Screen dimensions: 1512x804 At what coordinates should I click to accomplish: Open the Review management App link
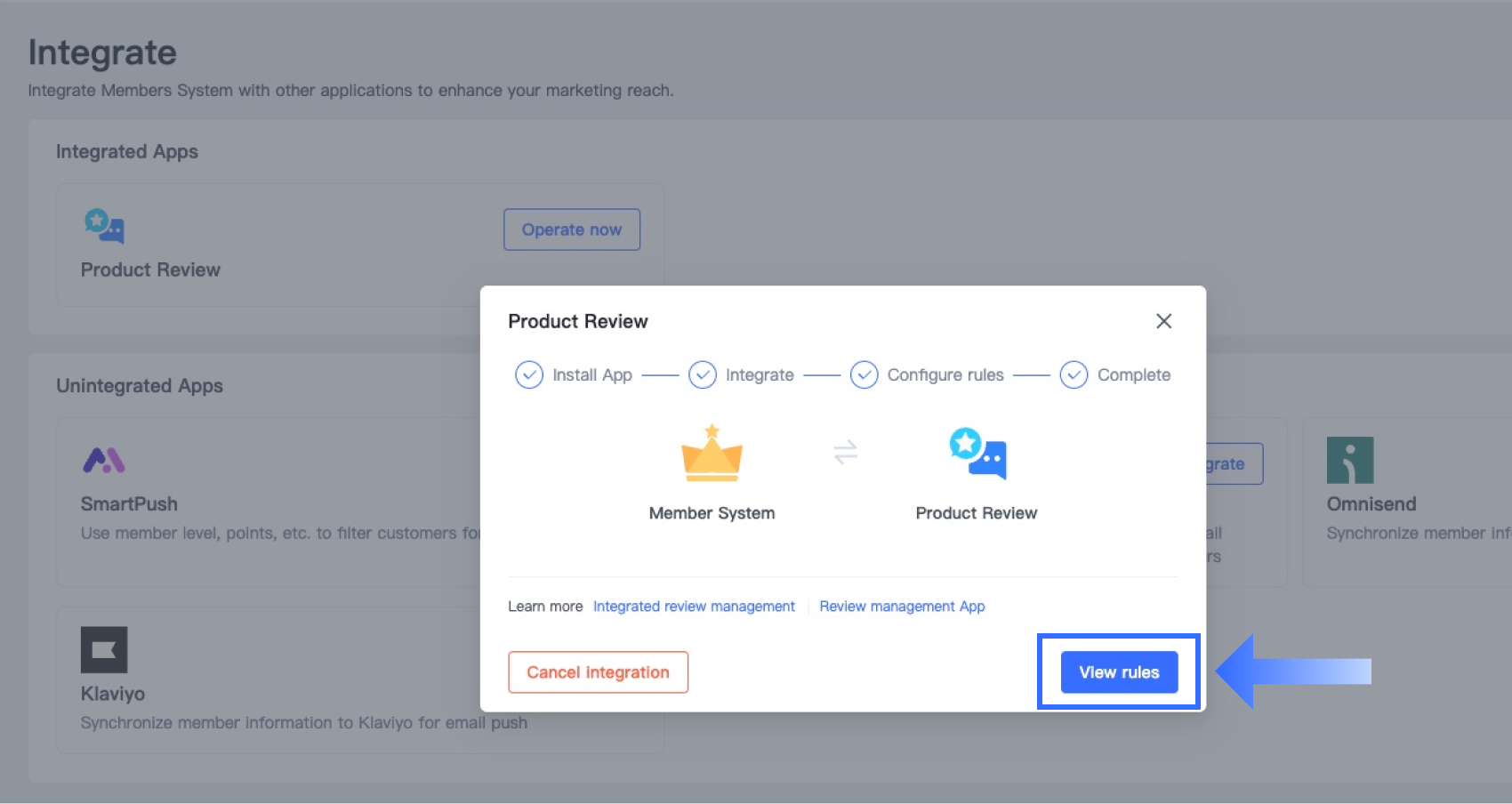click(x=902, y=607)
